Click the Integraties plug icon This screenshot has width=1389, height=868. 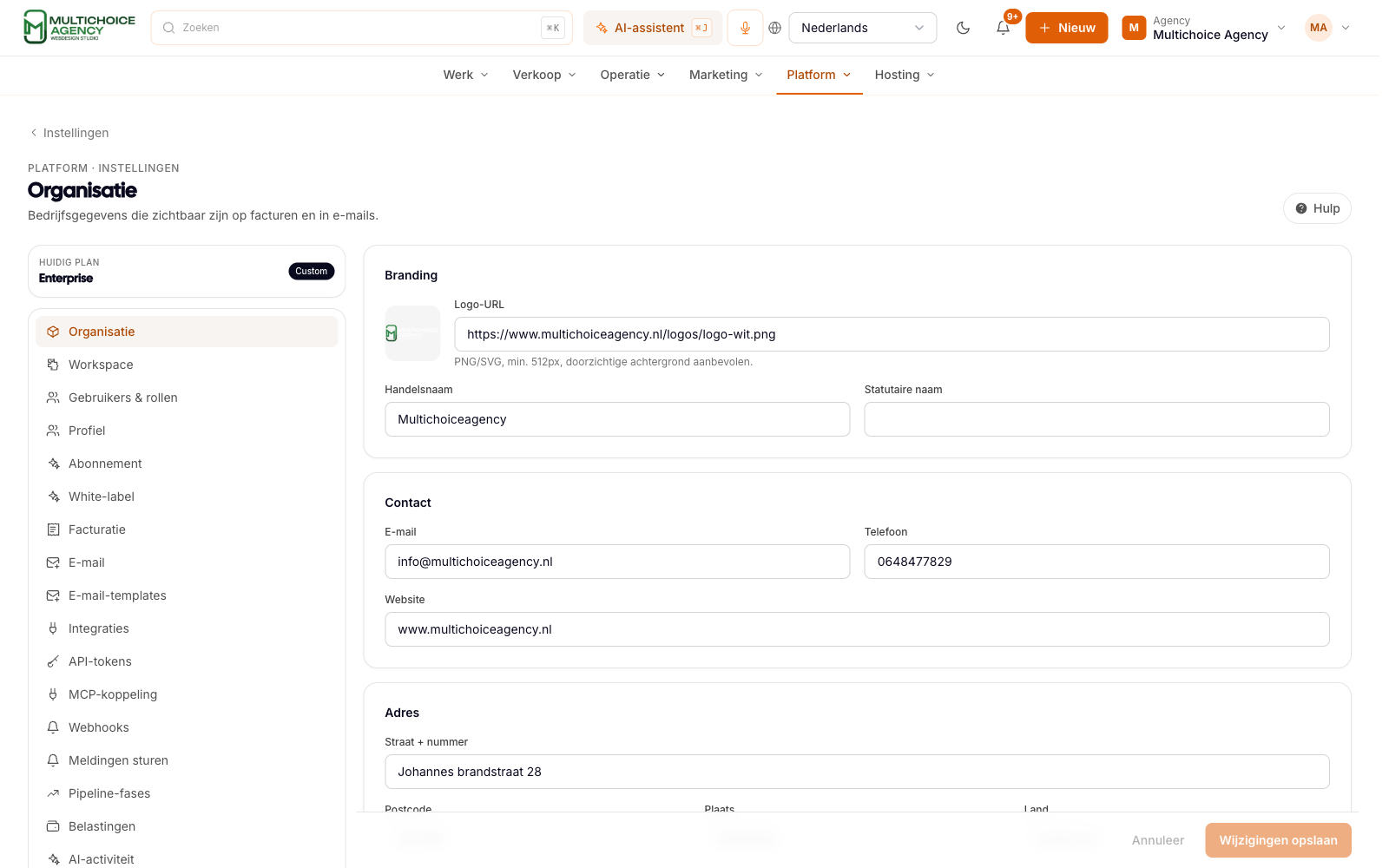[53, 628]
